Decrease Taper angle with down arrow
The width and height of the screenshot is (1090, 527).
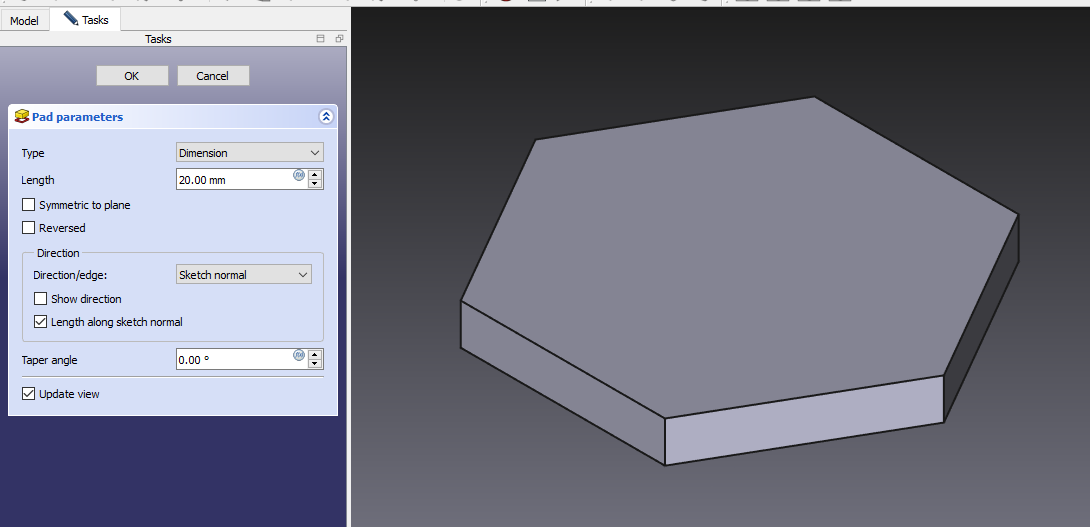(315, 364)
